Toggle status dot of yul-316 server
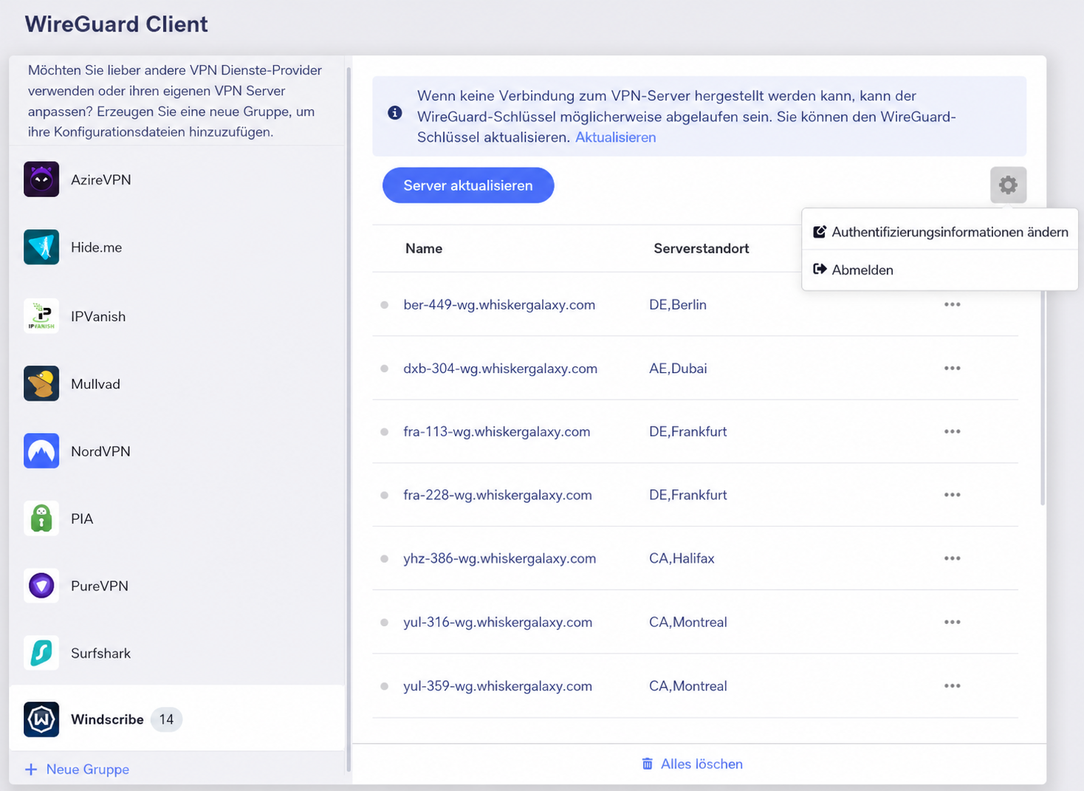The image size is (1084, 791). 384,622
